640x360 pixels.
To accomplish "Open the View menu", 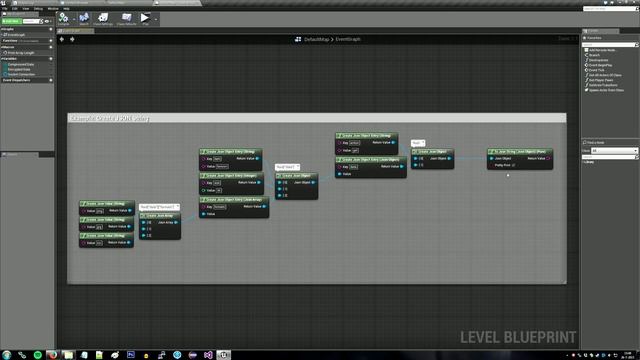I will (26, 8).
